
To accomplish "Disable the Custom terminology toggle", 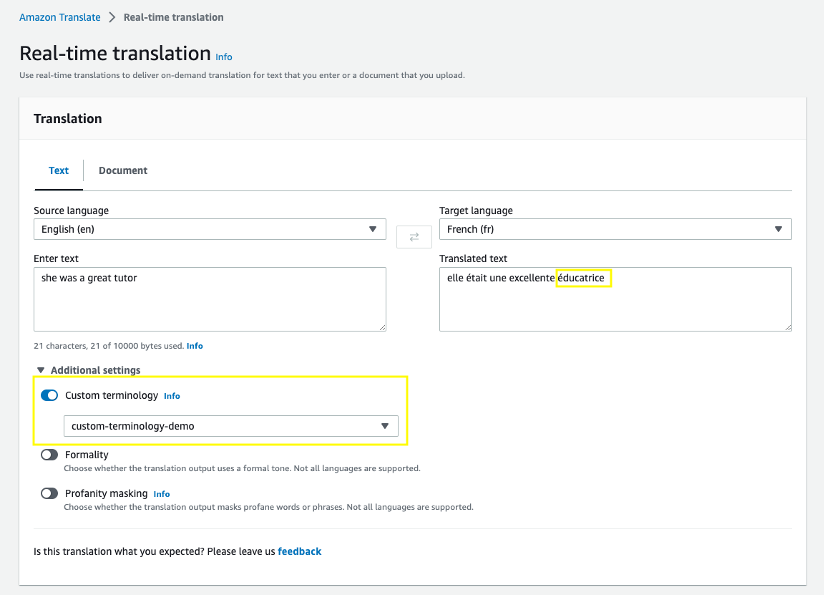I will coord(49,396).
